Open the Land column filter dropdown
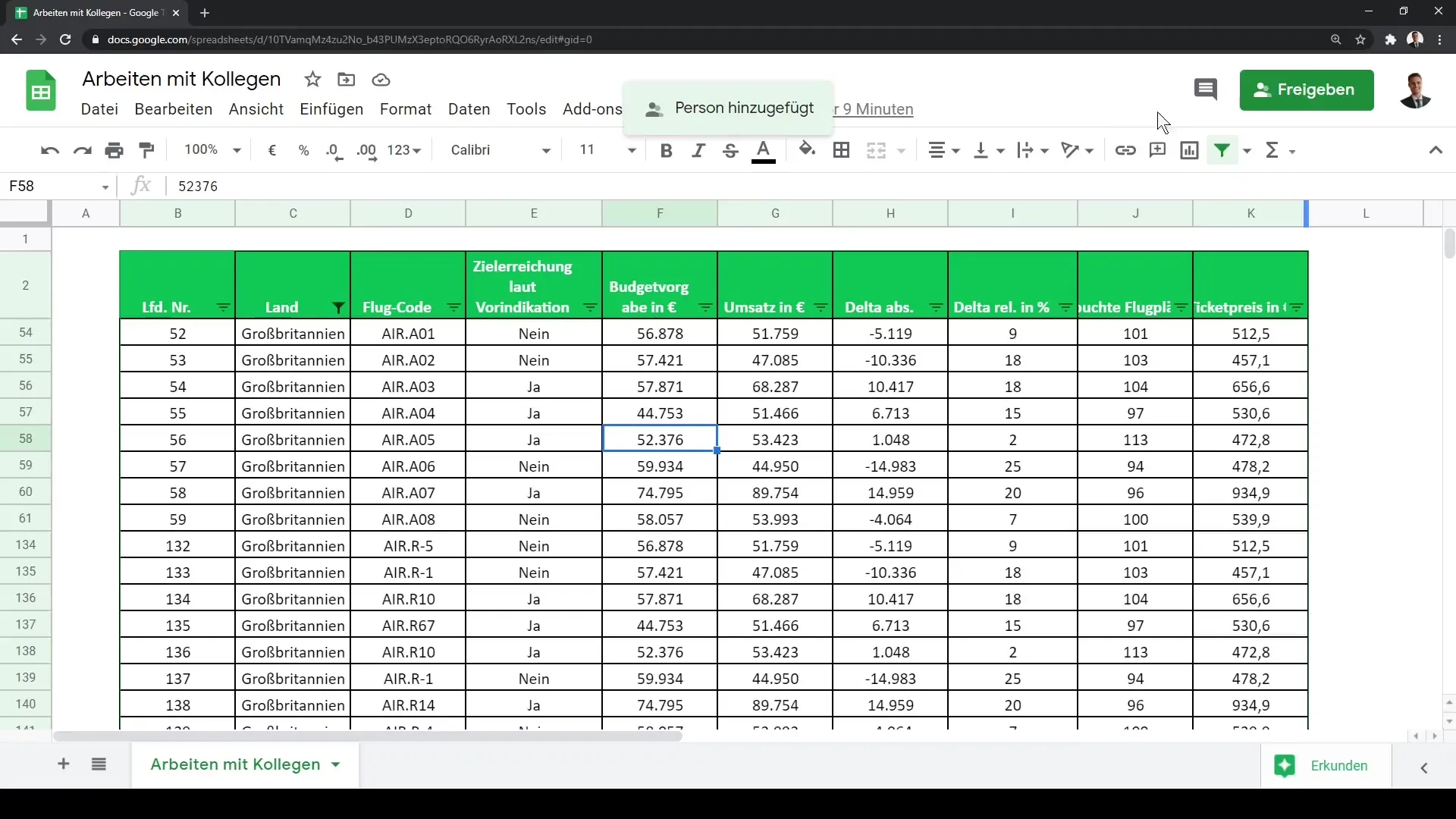 (x=338, y=308)
